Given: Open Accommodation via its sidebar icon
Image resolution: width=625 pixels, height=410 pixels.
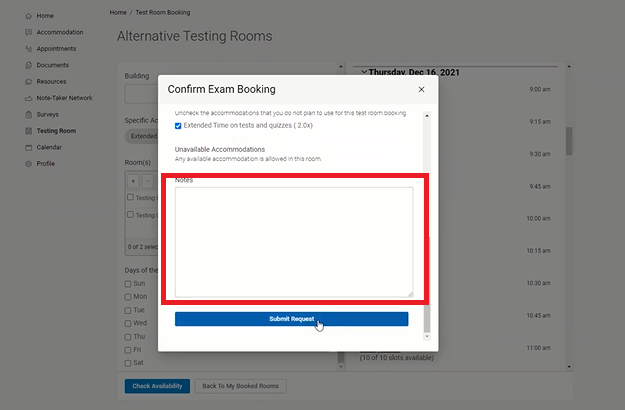Looking at the screenshot, I should click(x=28, y=32).
